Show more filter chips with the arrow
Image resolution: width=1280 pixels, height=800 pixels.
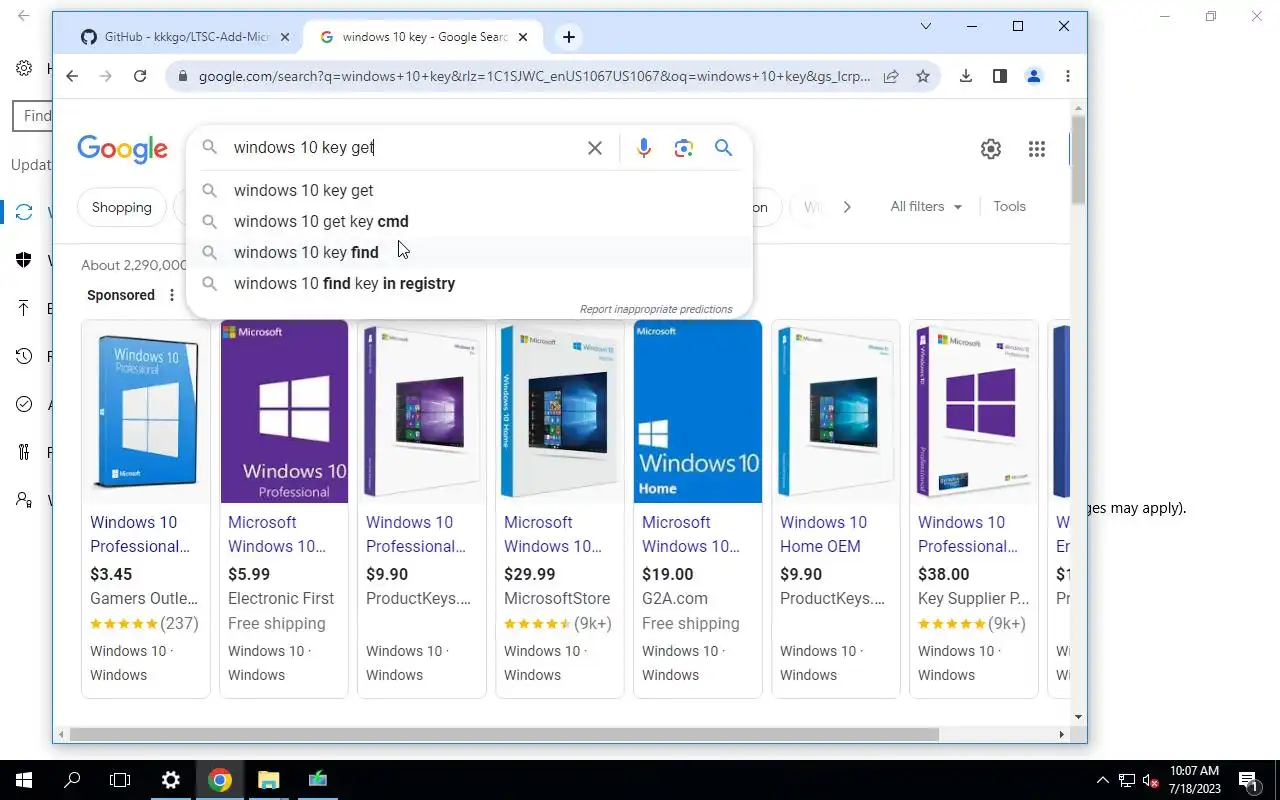click(847, 207)
